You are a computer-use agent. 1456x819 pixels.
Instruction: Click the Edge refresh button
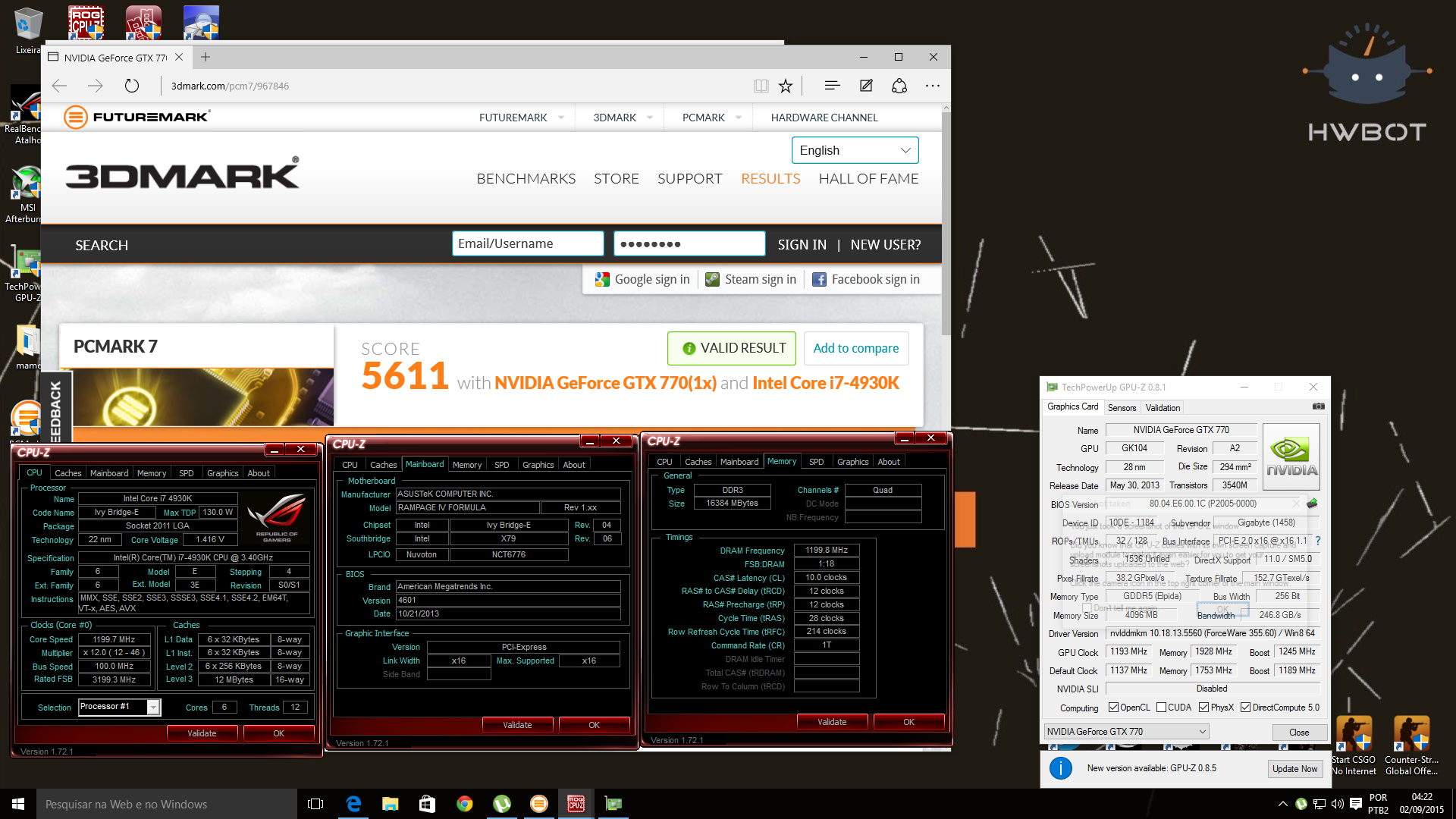point(132,86)
